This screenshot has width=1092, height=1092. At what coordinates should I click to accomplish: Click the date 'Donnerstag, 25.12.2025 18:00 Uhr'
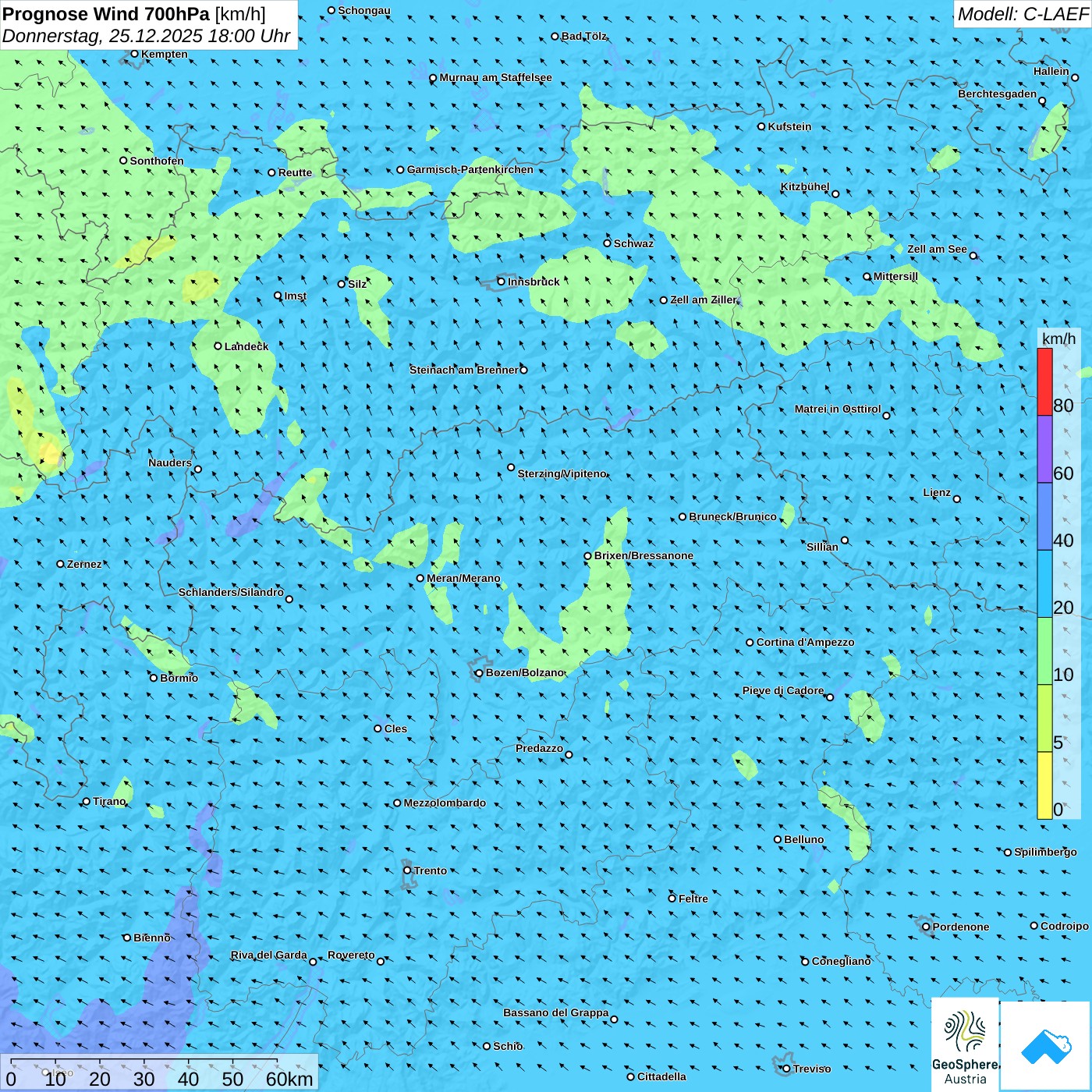click(x=146, y=36)
